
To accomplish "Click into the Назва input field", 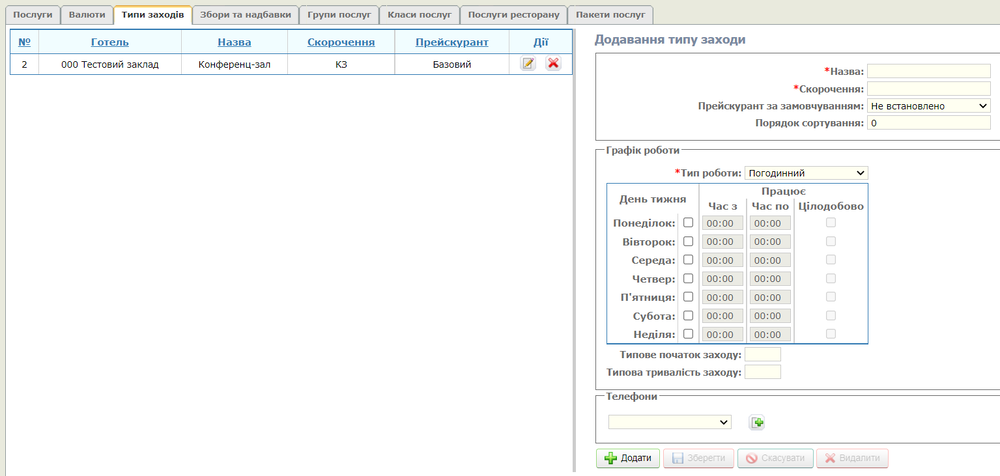I will [x=928, y=71].
